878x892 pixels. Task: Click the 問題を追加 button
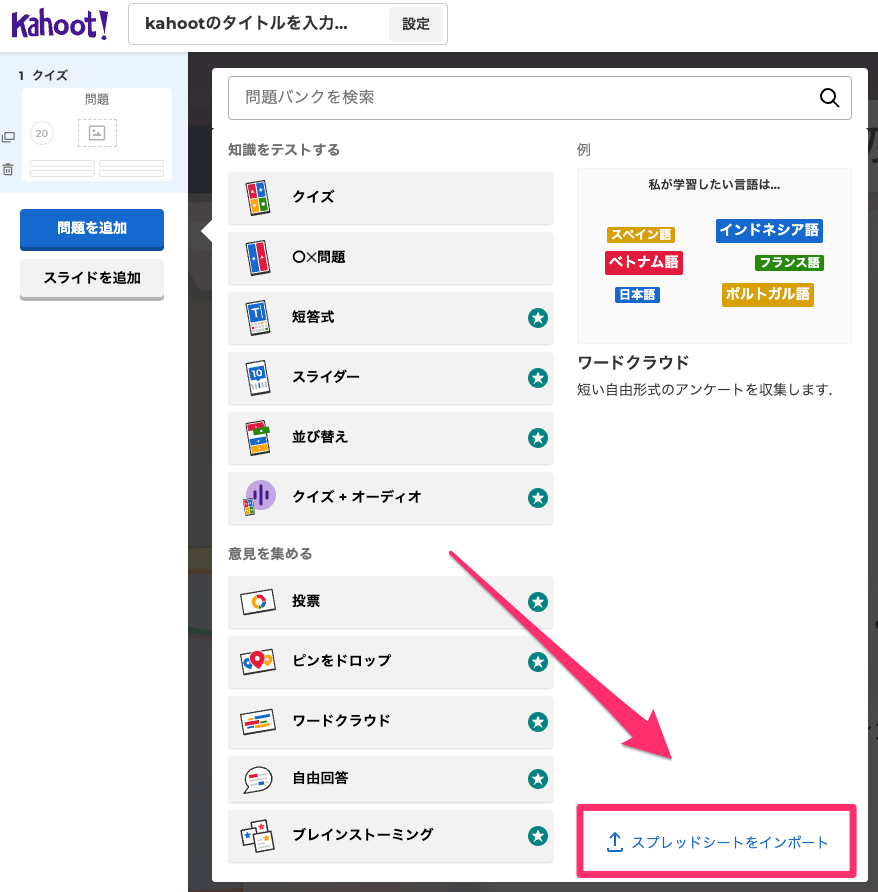pos(92,229)
